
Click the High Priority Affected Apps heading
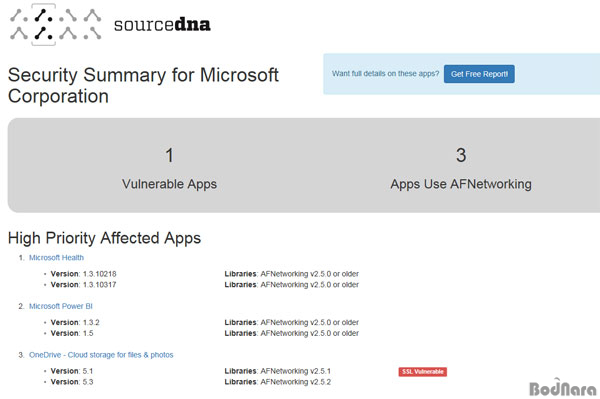[104, 238]
